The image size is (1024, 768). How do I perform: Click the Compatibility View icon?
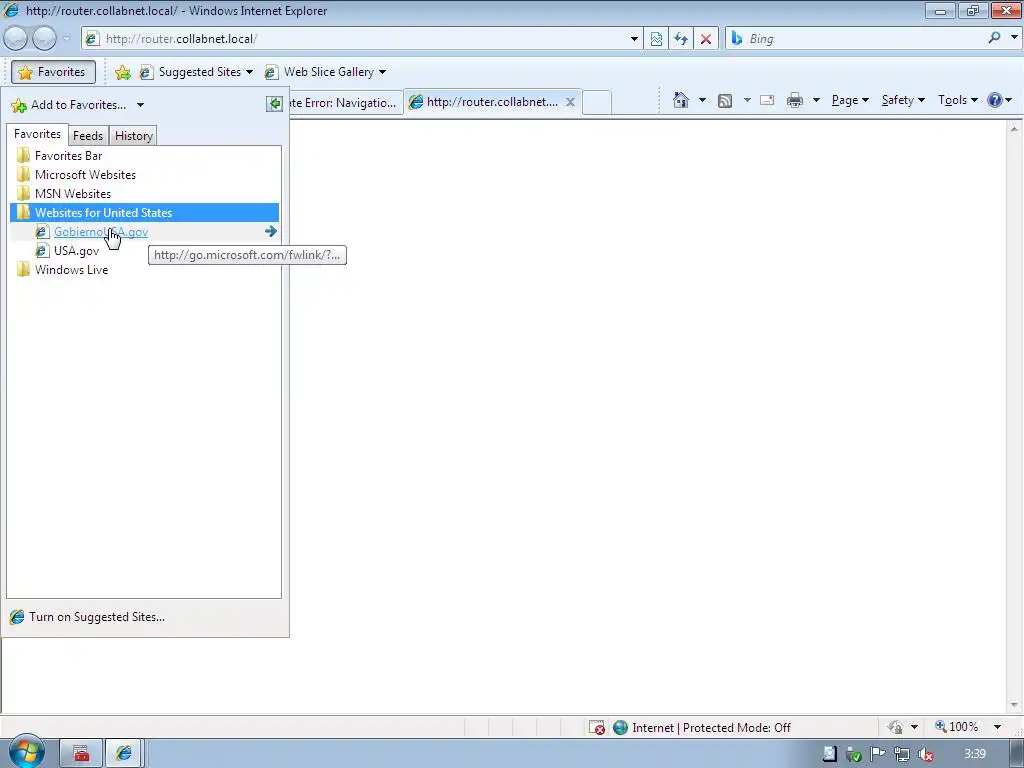coord(656,39)
